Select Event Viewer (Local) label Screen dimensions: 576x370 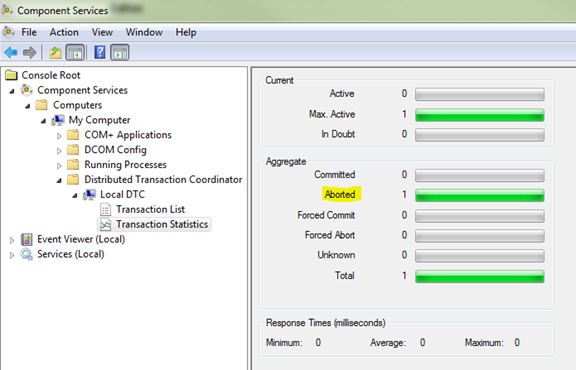[x=81, y=239]
